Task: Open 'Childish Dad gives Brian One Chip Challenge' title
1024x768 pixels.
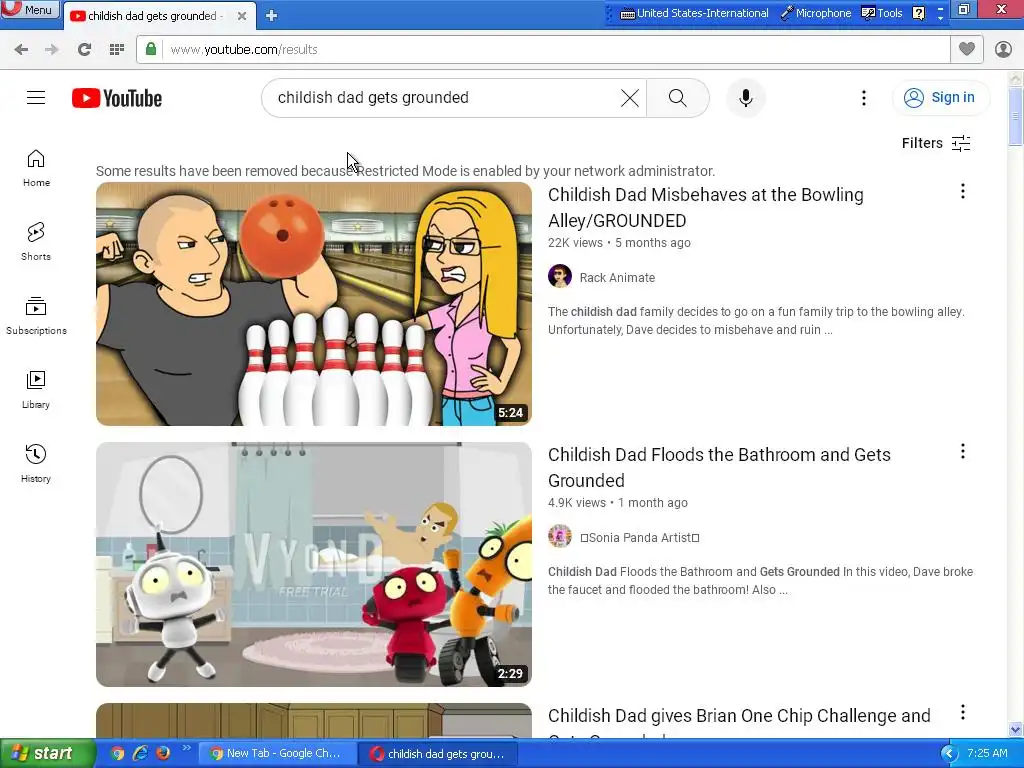Action: pyautogui.click(x=739, y=716)
